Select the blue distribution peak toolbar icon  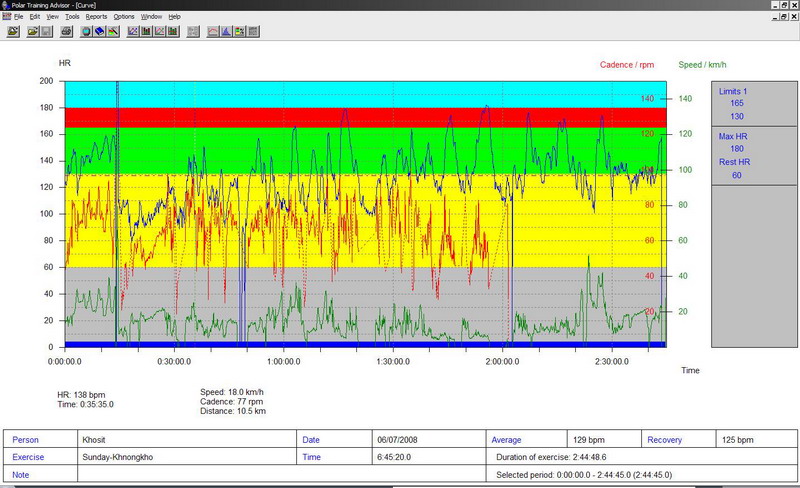[226, 31]
